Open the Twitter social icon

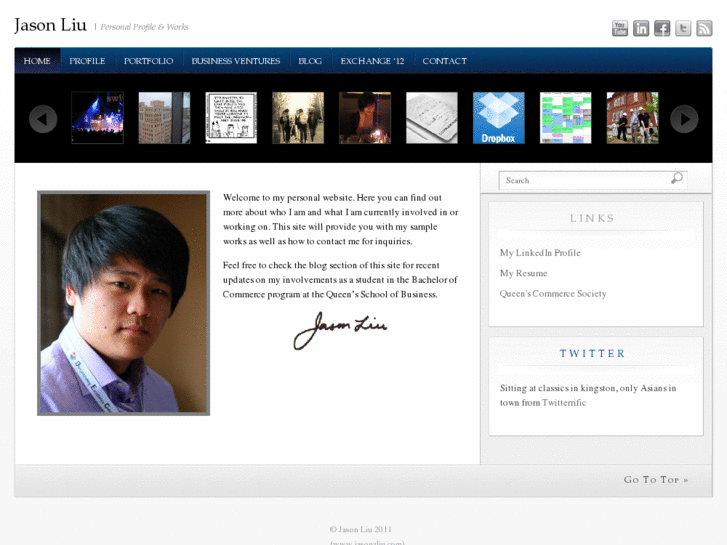point(683,28)
